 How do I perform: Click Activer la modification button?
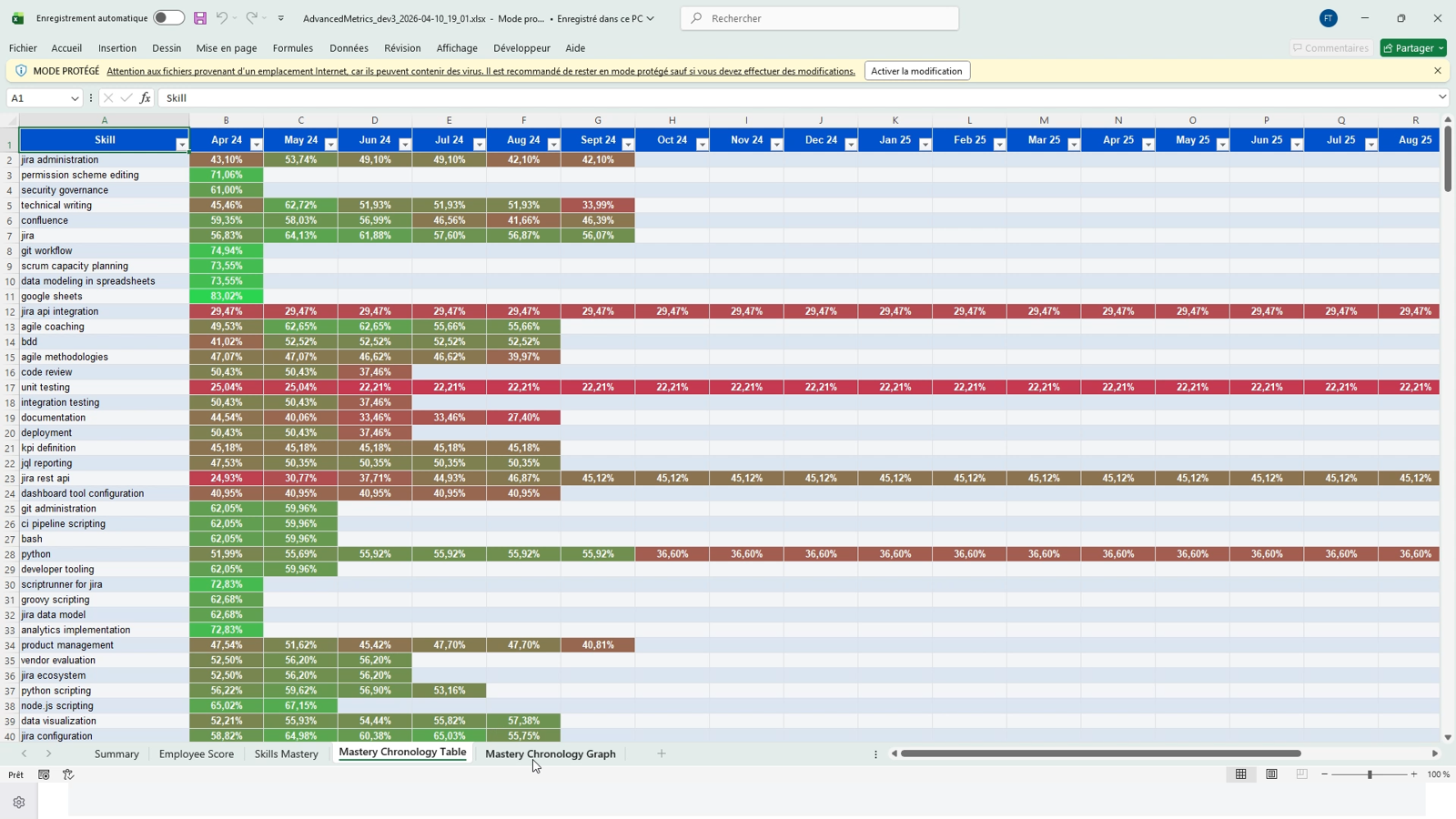tap(916, 70)
